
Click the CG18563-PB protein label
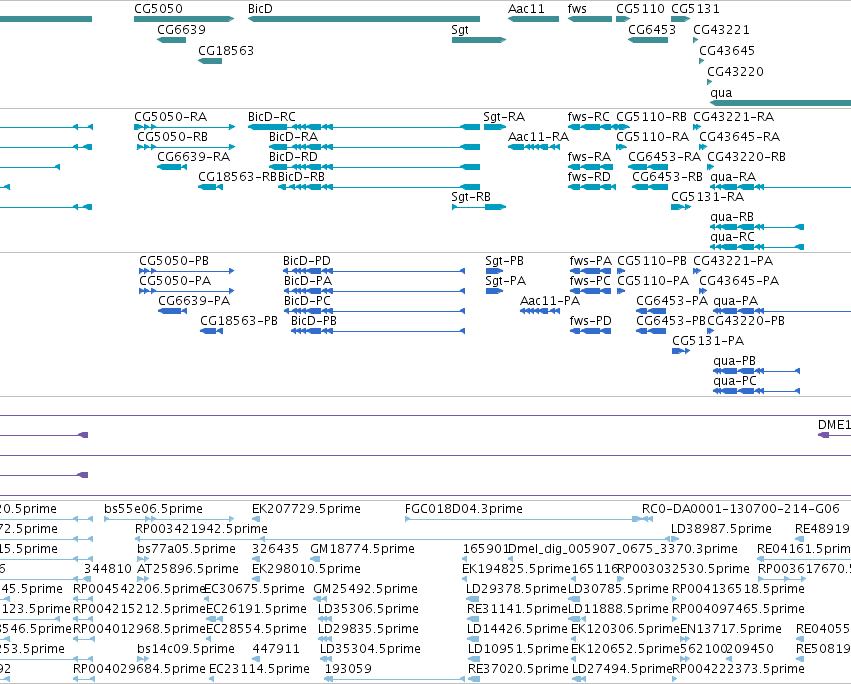[239, 321]
